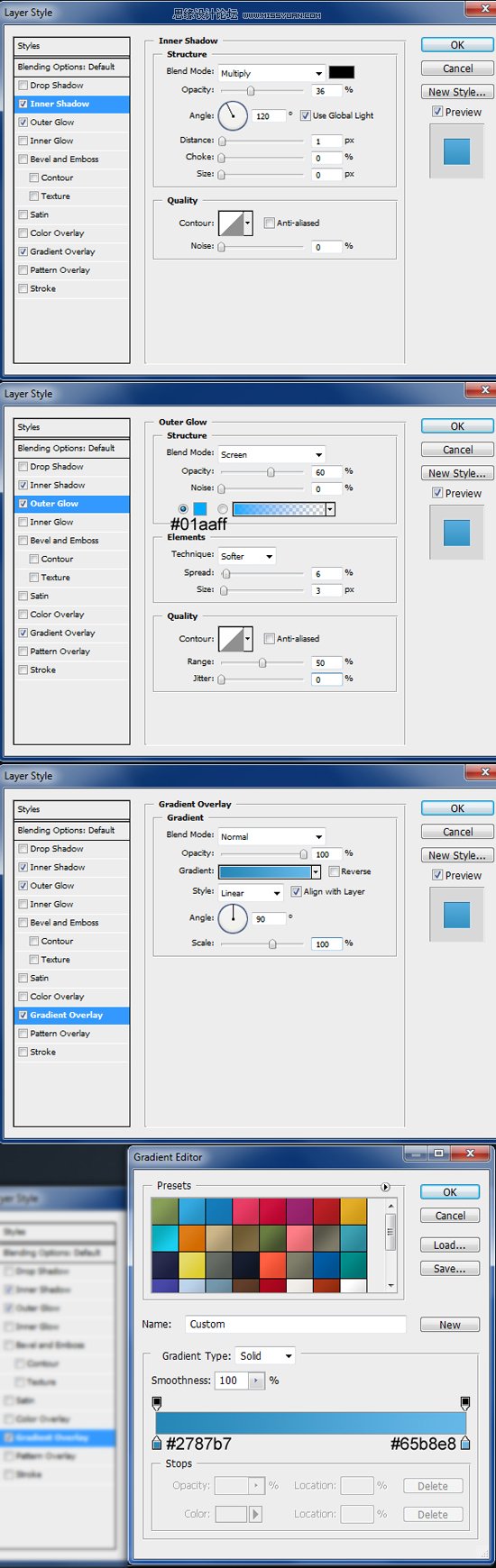
Task: Open the Presets flyout menu arrow
Action: click(385, 1187)
